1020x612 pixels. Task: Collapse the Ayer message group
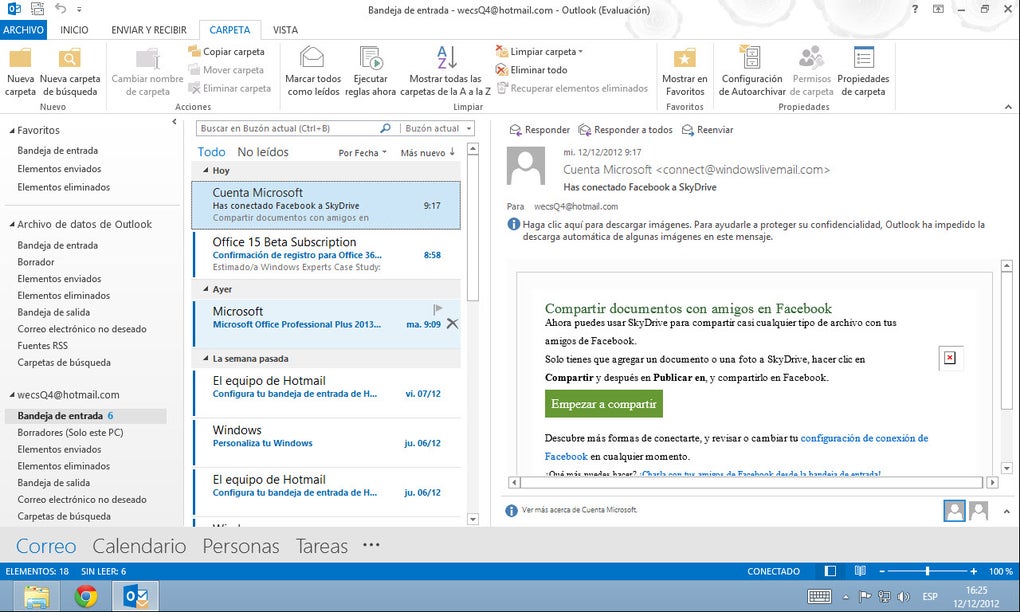(206, 289)
